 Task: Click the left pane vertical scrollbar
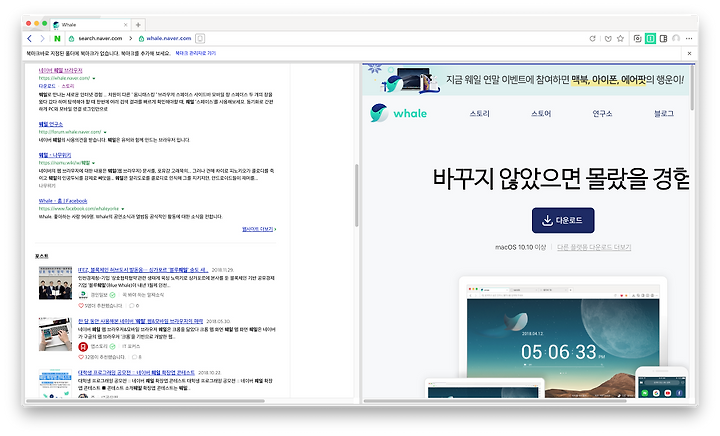point(356,195)
